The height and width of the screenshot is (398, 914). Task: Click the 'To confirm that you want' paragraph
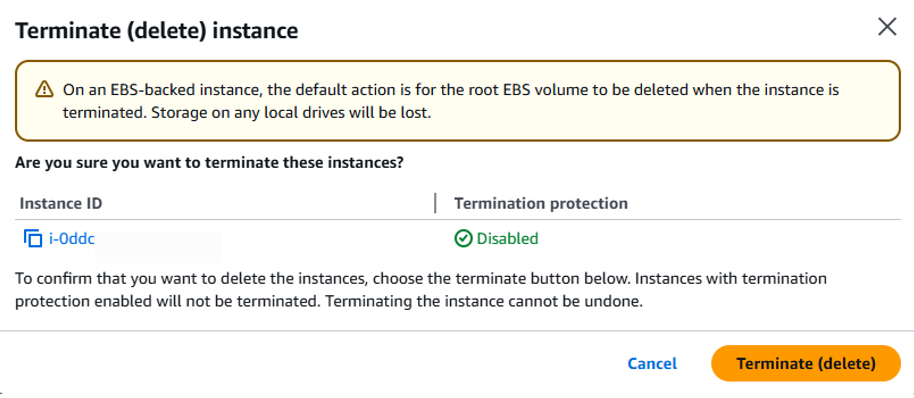[x=421, y=290]
